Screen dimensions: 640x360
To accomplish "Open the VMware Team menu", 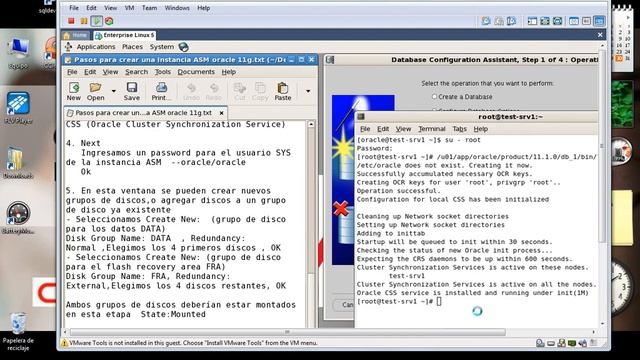I will pyautogui.click(x=149, y=8).
